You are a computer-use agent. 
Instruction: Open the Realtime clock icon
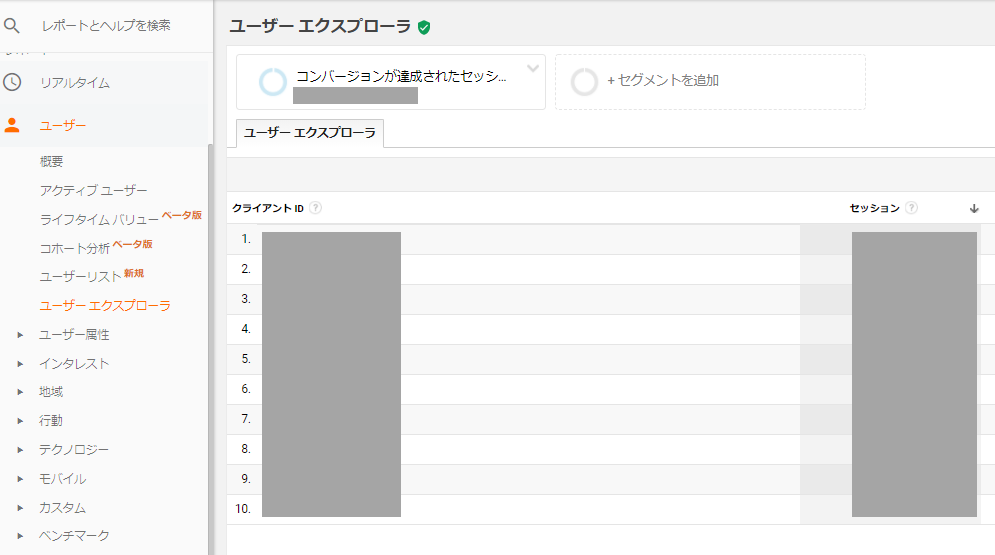(12, 82)
